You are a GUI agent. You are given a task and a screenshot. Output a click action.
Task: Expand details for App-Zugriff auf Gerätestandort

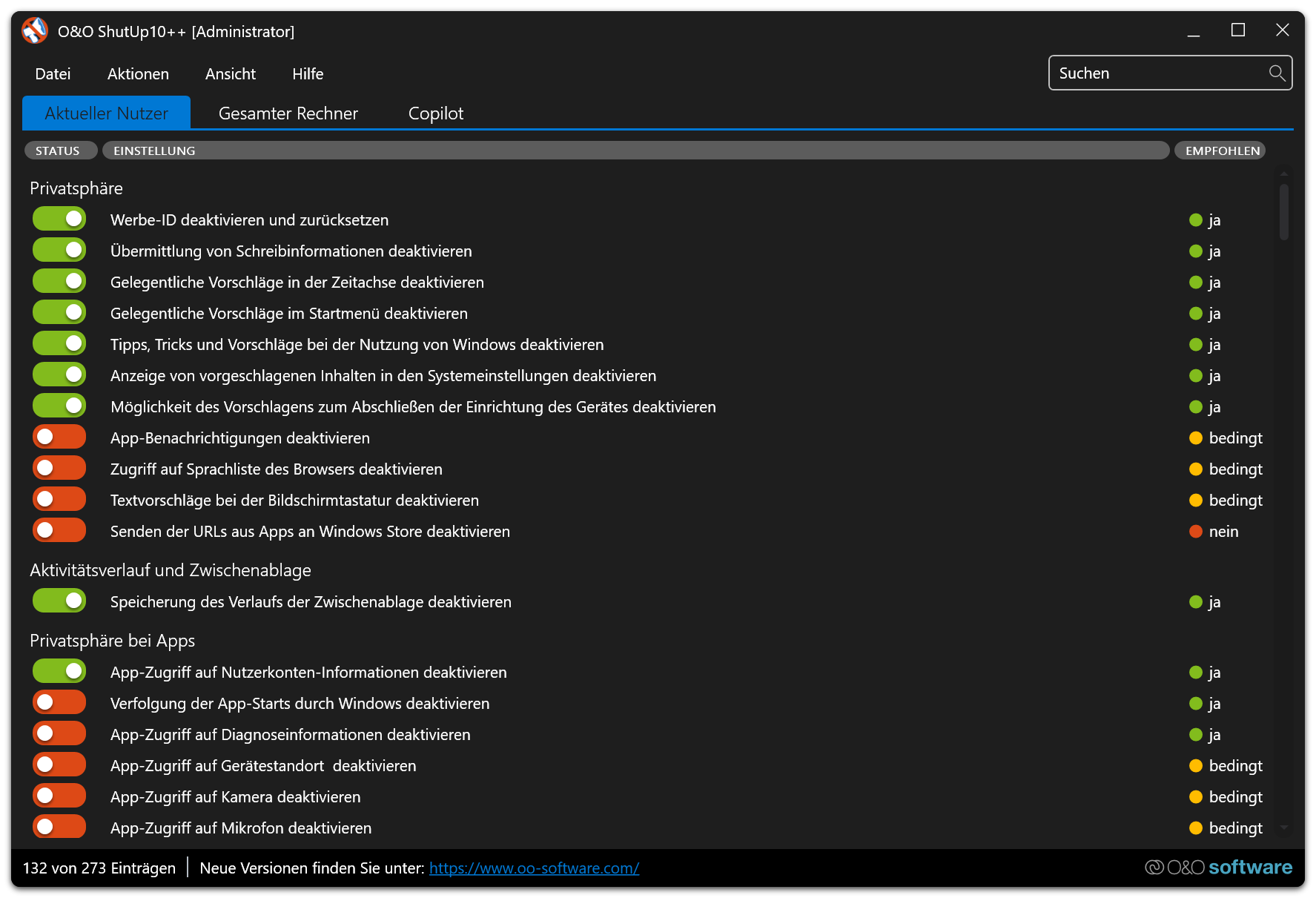[x=263, y=766]
